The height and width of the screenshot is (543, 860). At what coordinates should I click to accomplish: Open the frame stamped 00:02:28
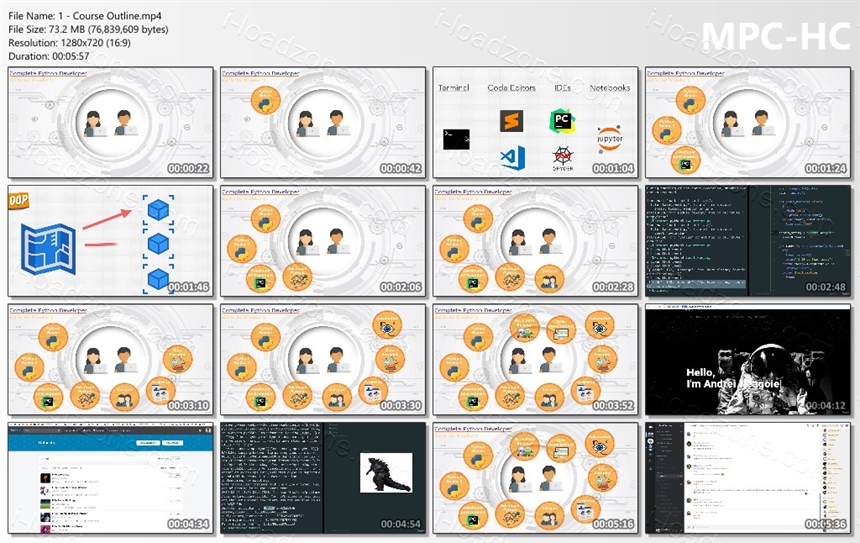coord(535,241)
